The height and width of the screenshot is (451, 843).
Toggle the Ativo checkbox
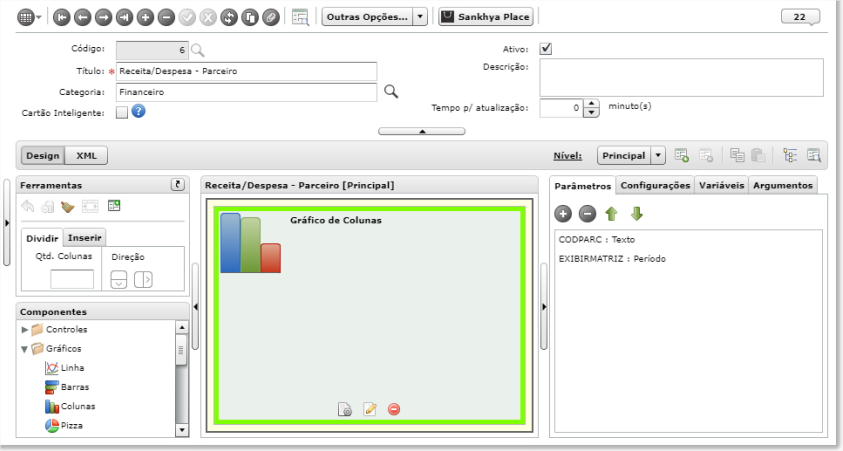tap(546, 48)
